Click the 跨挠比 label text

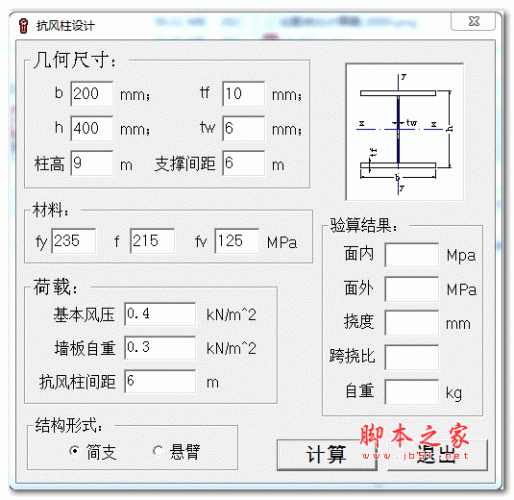352,356
